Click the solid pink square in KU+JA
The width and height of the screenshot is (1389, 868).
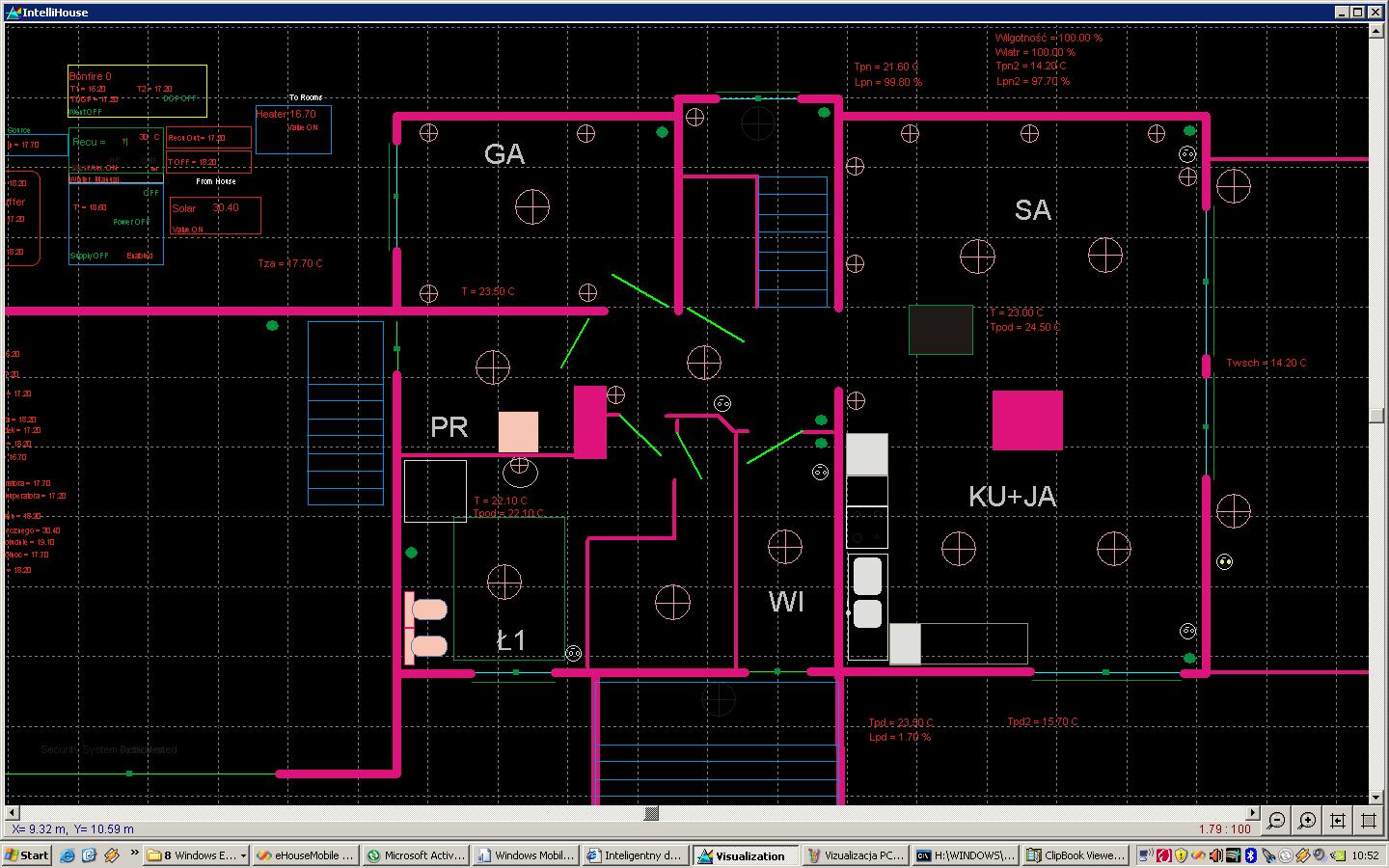click(x=1027, y=420)
